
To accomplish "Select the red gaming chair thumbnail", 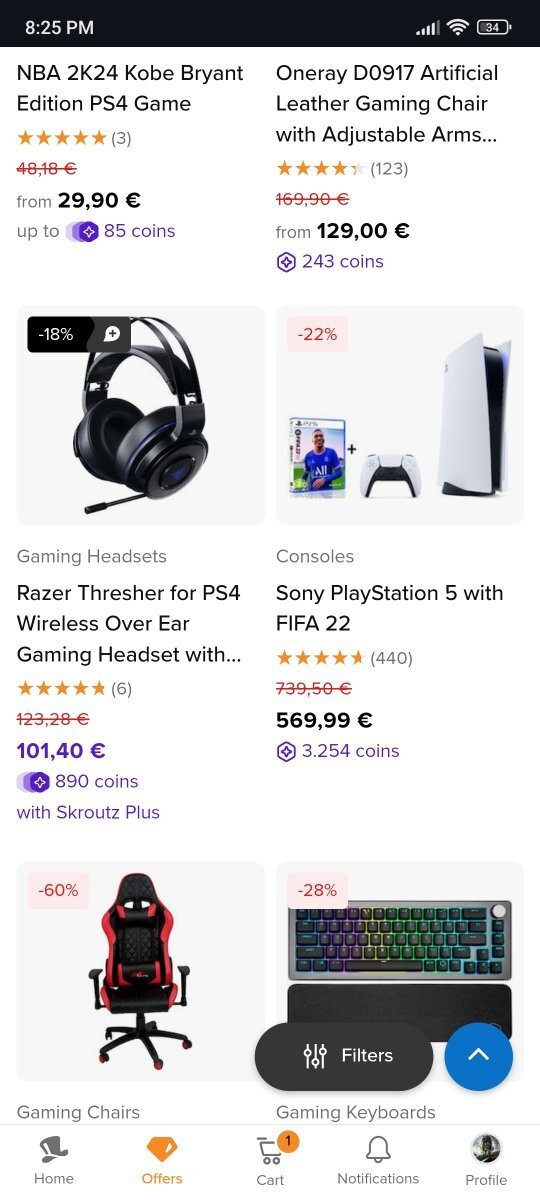I will 141,970.
